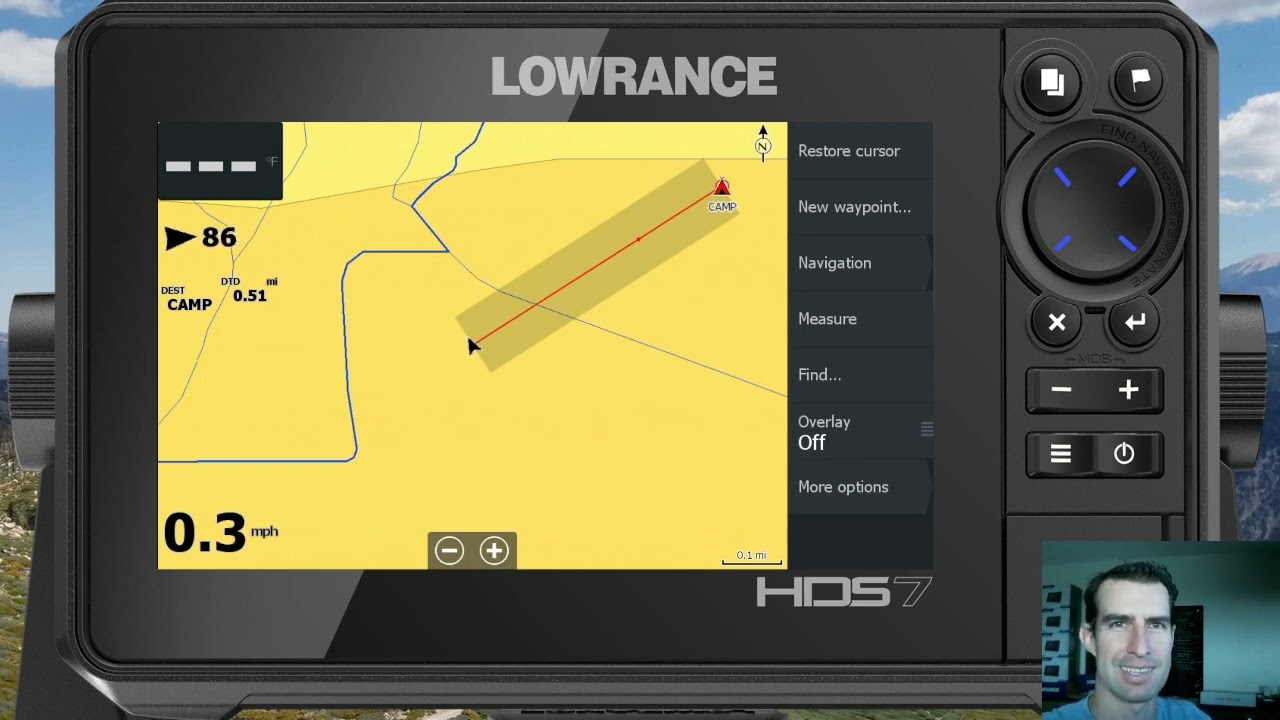Expand the Overlay Off dropdown
The image size is (1280, 720).
tap(860, 431)
